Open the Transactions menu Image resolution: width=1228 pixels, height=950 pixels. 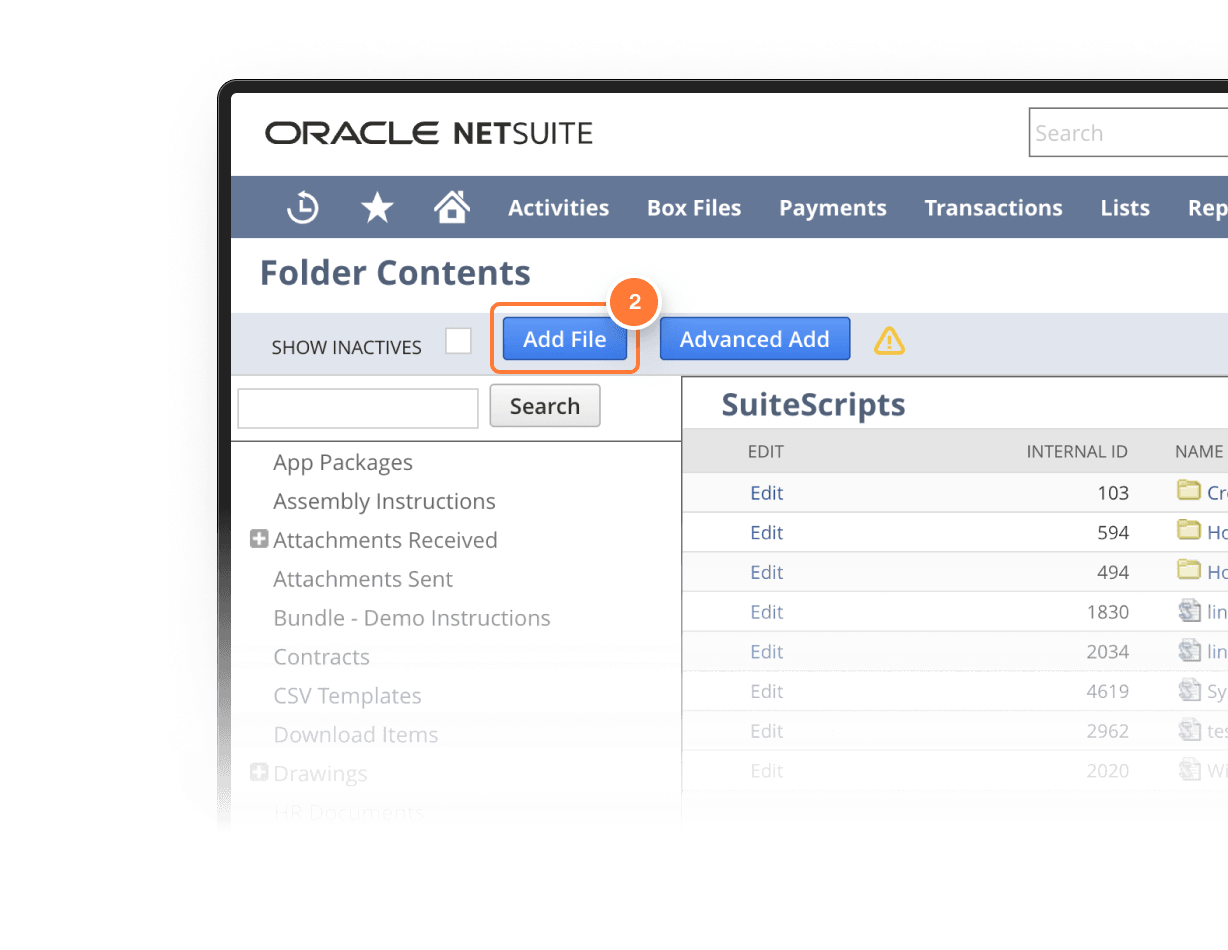point(993,208)
